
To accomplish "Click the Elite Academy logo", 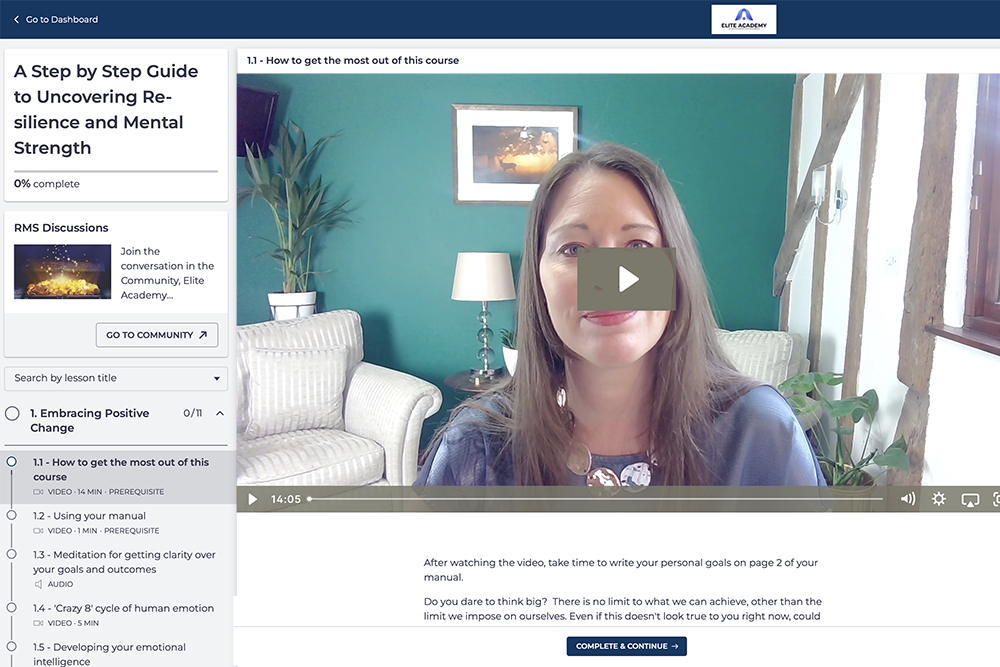I will click(x=743, y=19).
